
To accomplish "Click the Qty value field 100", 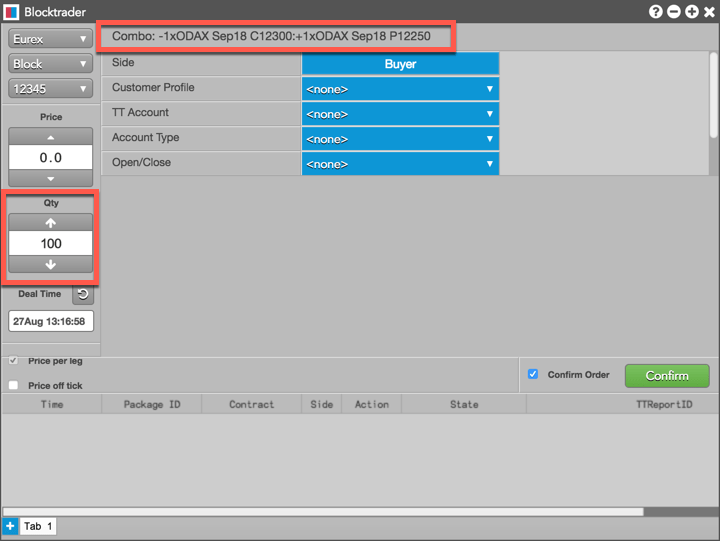I will (x=51, y=243).
